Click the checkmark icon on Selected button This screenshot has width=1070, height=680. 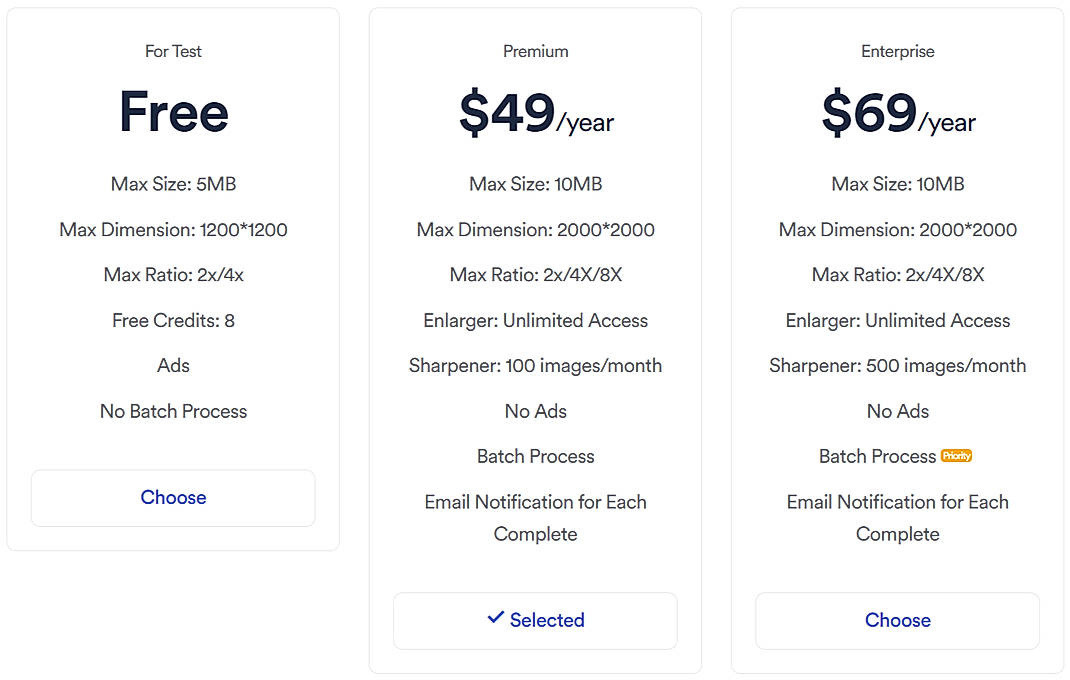coord(493,619)
